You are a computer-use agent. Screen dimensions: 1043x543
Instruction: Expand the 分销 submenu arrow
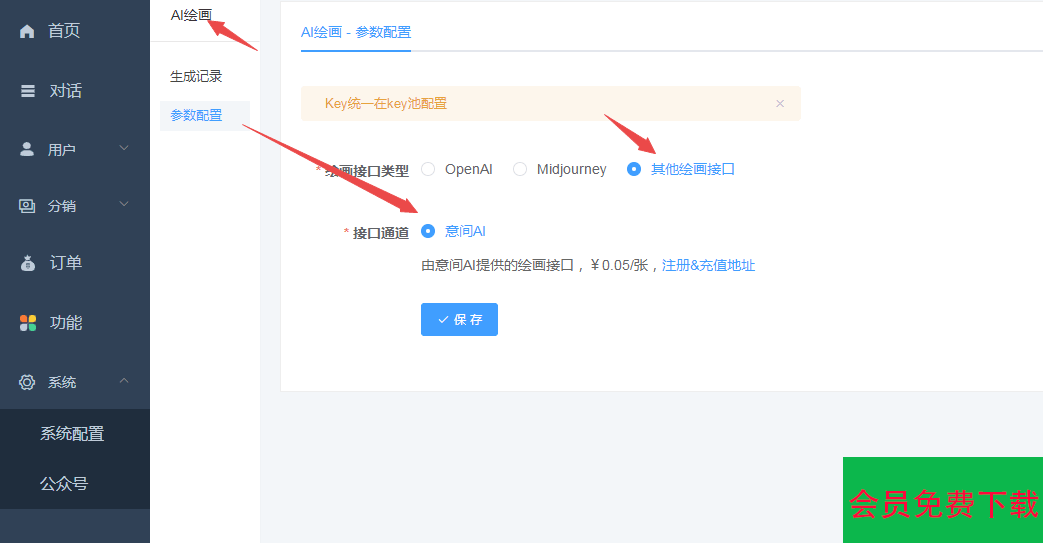point(124,205)
